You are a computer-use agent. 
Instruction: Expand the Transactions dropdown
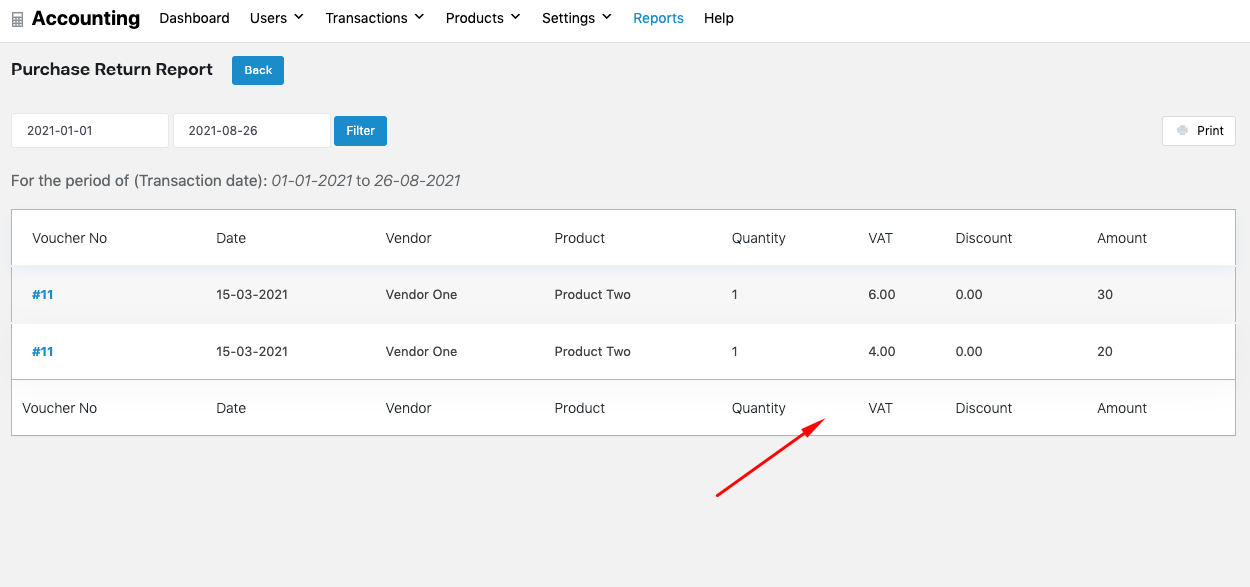373,17
